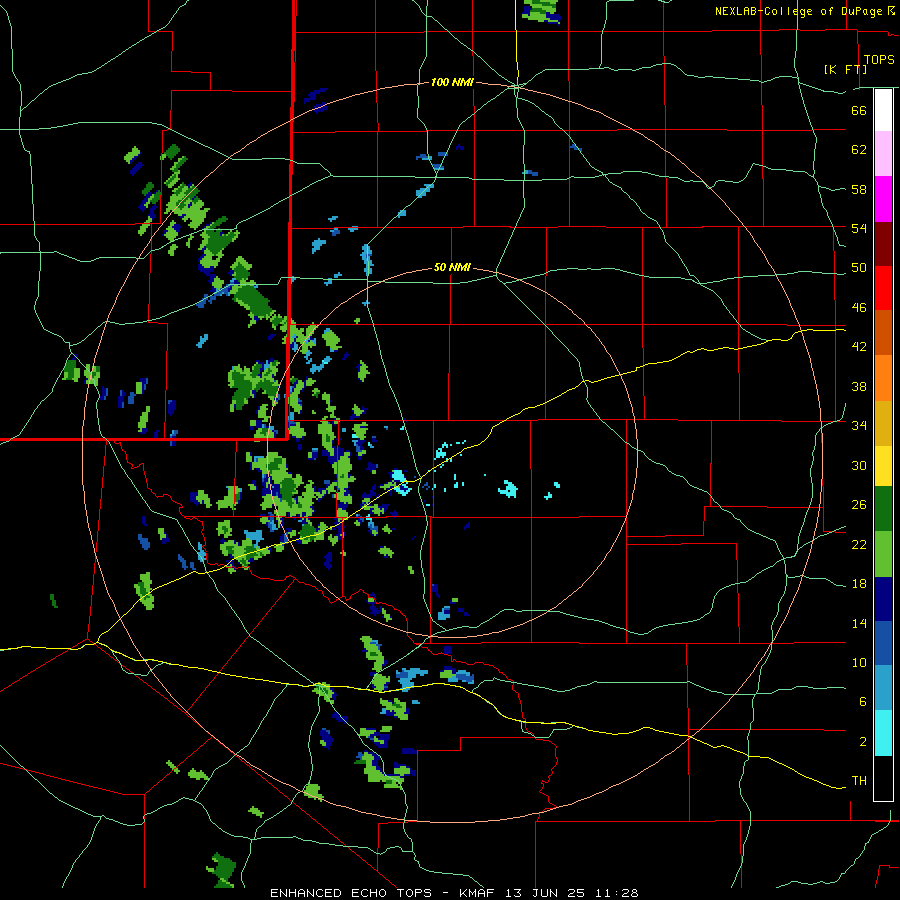900x900 pixels.
Task: Click the dark red legend swatch
Action: pyautogui.click(x=883, y=244)
